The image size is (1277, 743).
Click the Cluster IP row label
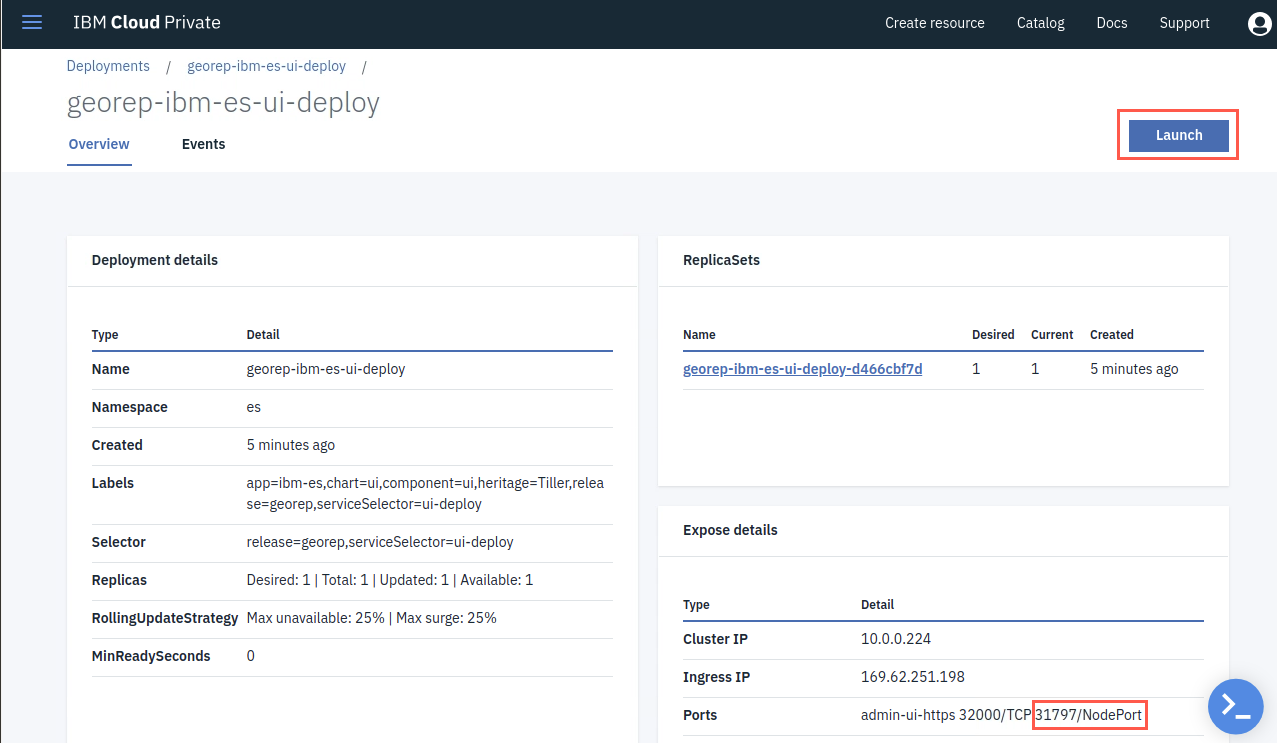tap(715, 639)
